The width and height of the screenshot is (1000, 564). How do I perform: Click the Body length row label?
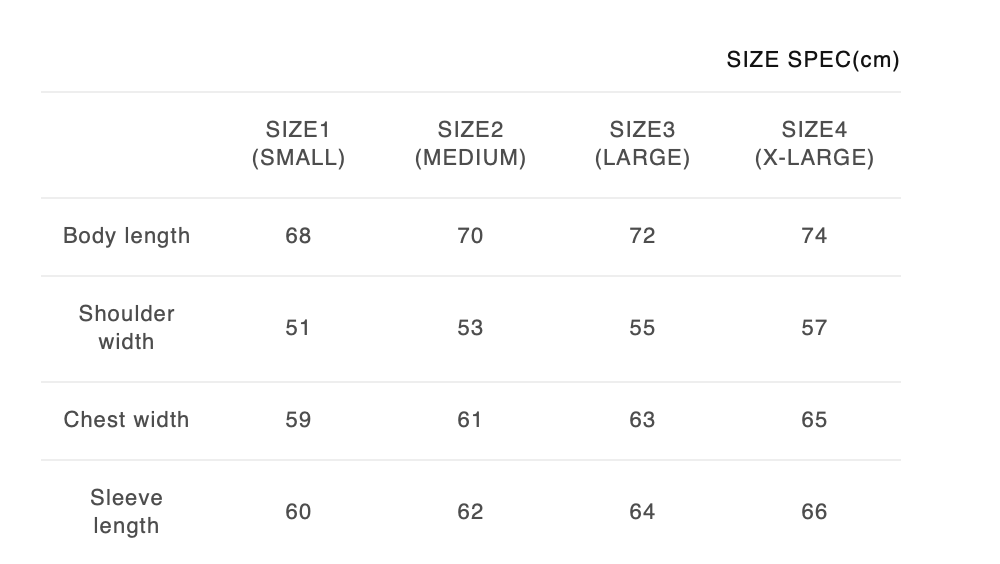pyautogui.click(x=126, y=236)
